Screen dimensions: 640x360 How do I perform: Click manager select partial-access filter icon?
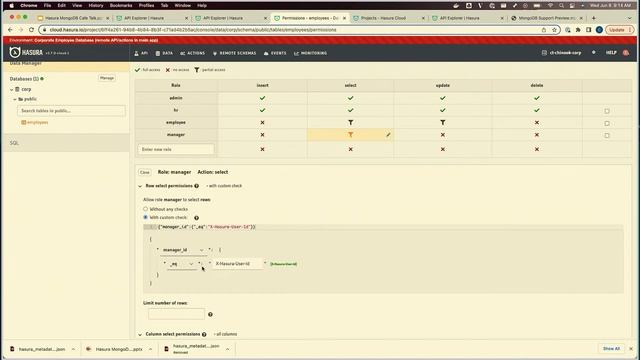click(x=351, y=135)
